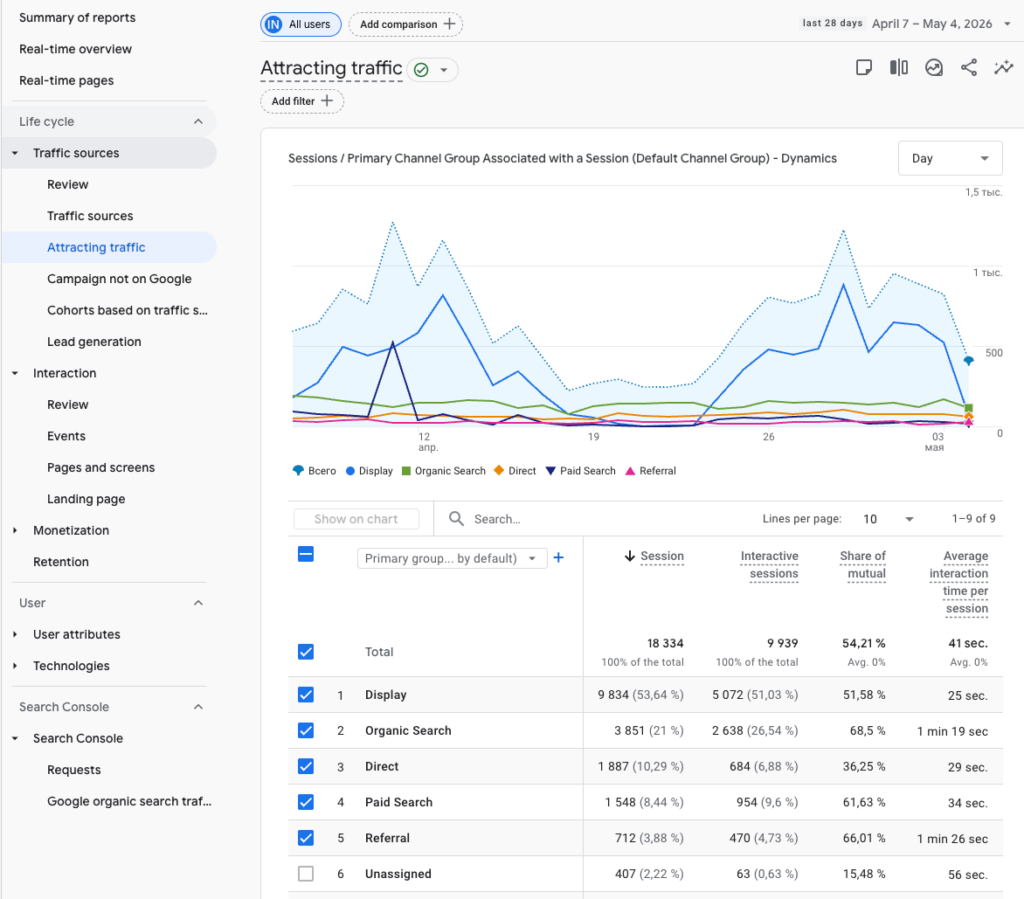This screenshot has width=1024, height=899.
Task: Click the compare columns icon
Action: coord(899,67)
